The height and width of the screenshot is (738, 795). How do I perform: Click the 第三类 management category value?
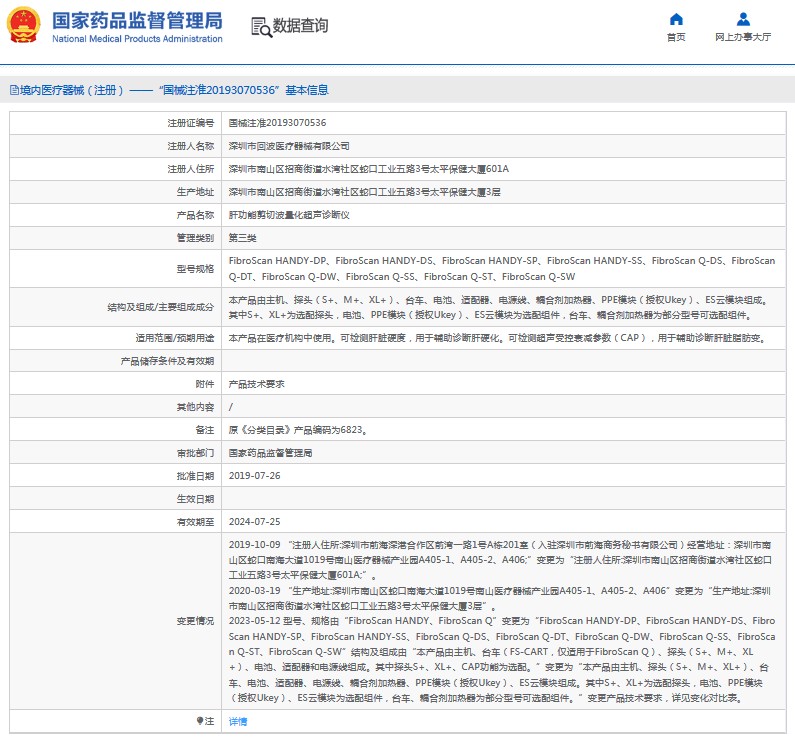[243, 238]
